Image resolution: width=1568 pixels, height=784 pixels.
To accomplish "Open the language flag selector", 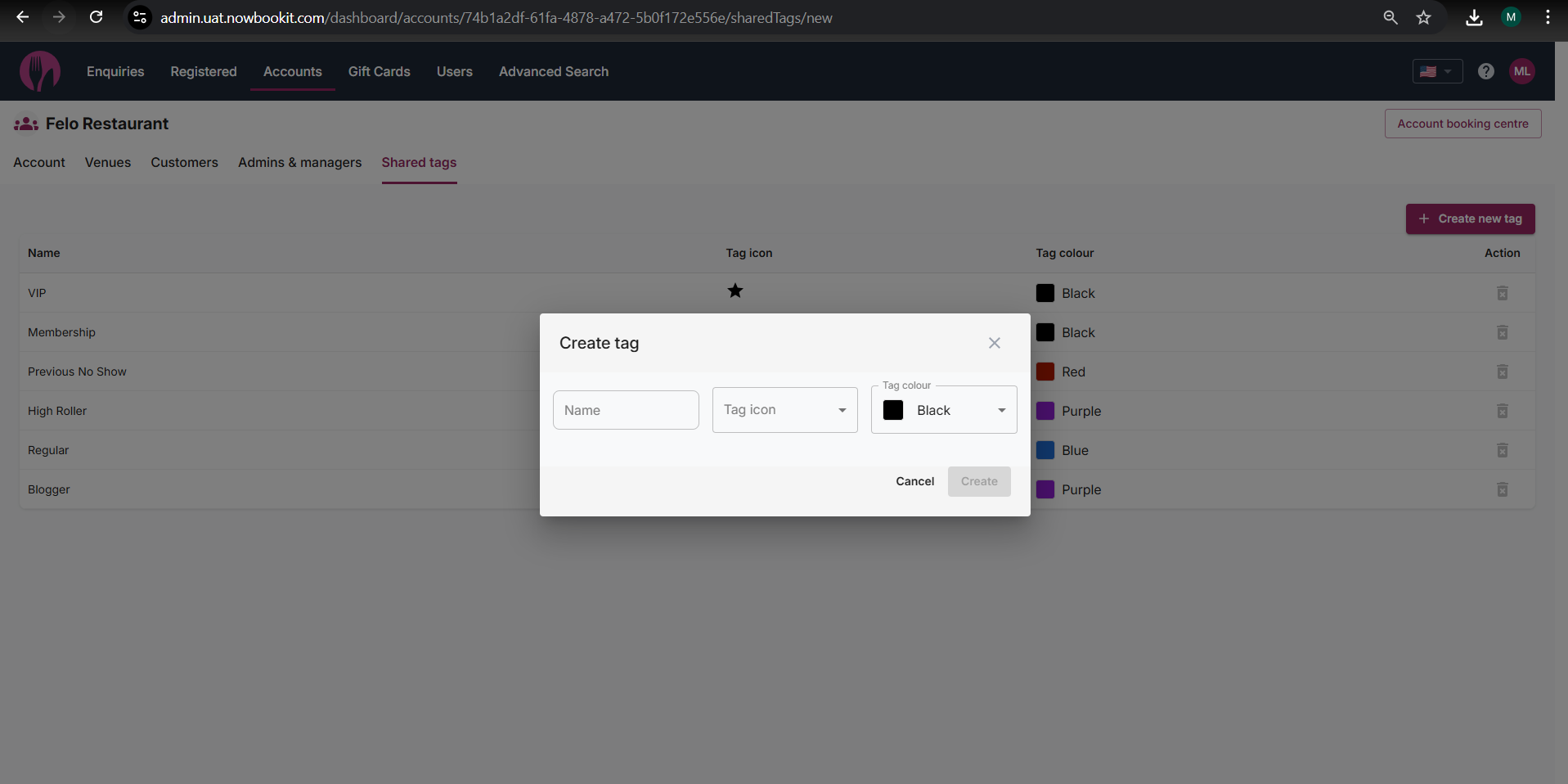I will pos(1436,71).
